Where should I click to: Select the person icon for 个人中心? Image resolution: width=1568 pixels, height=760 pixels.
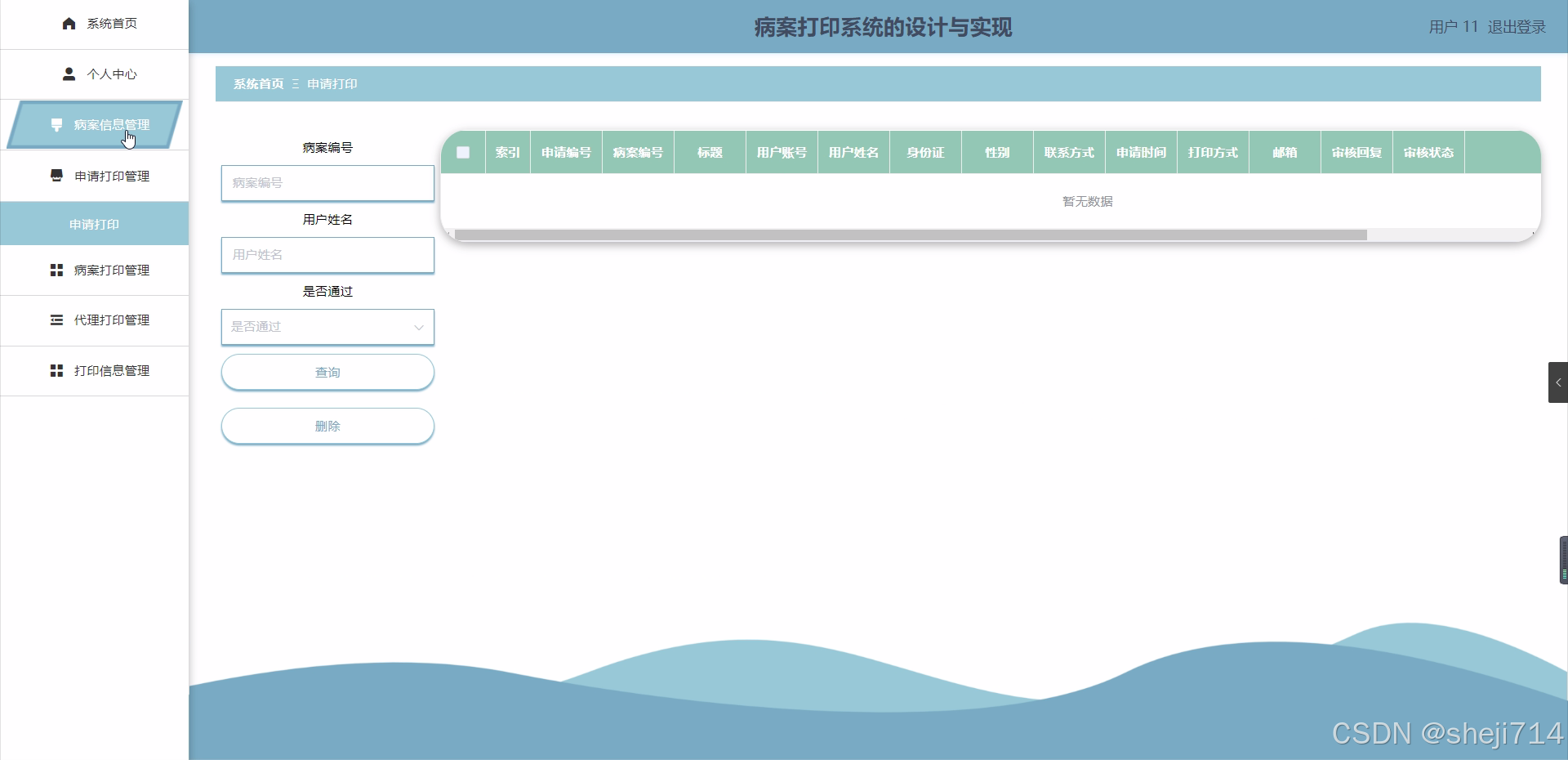coord(68,74)
